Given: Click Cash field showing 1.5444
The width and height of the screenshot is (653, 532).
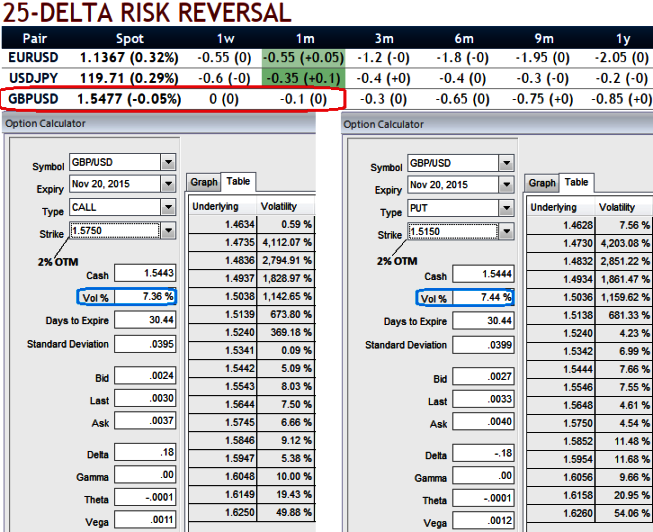Looking at the screenshot, I should click(x=483, y=274).
